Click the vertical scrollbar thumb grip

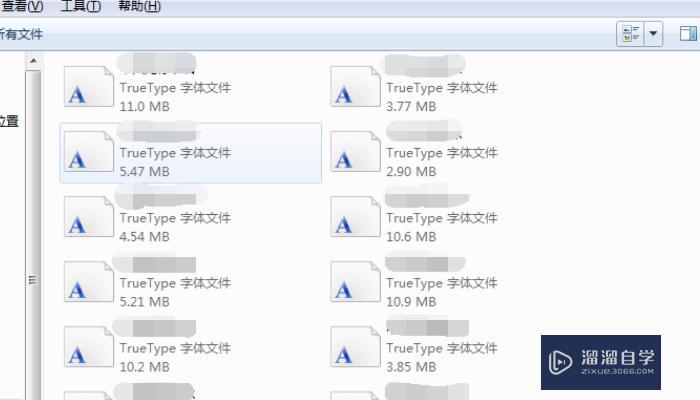(x=32, y=280)
